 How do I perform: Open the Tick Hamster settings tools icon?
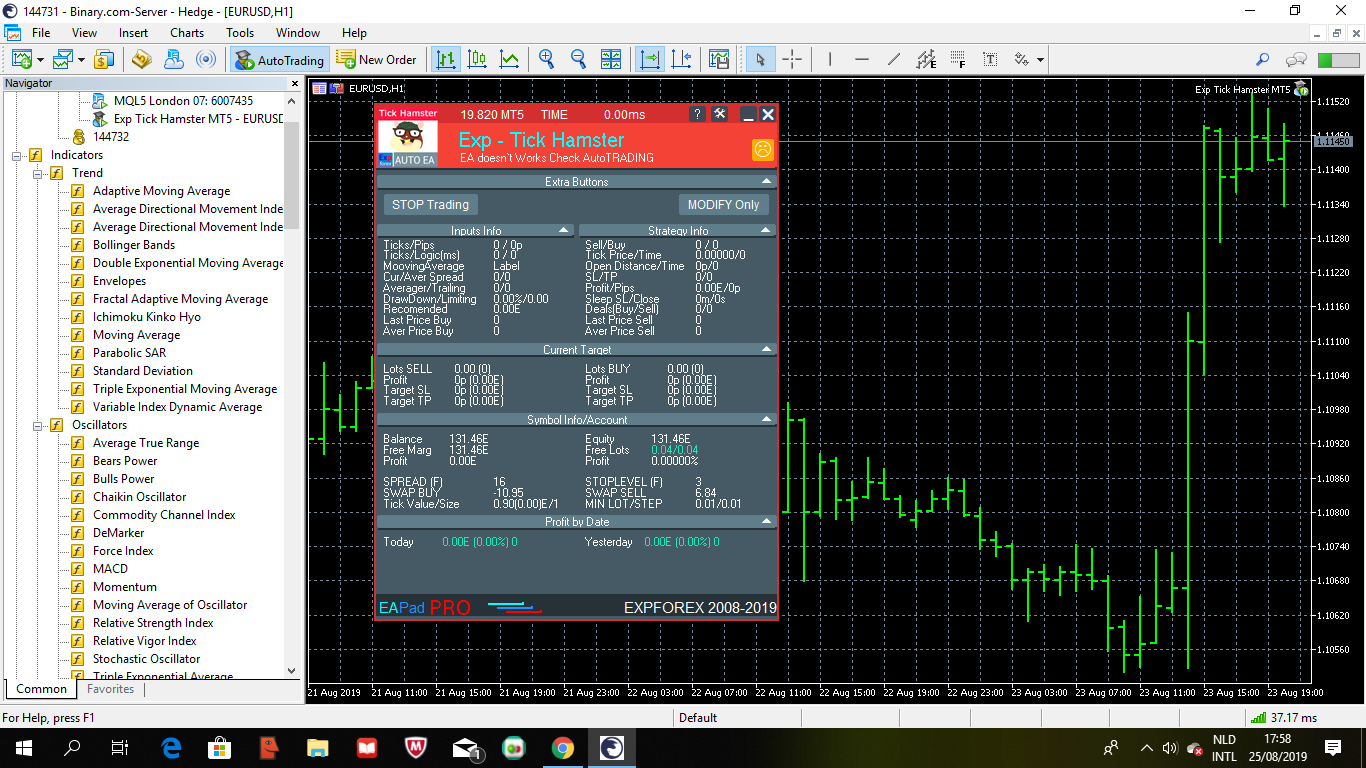720,114
